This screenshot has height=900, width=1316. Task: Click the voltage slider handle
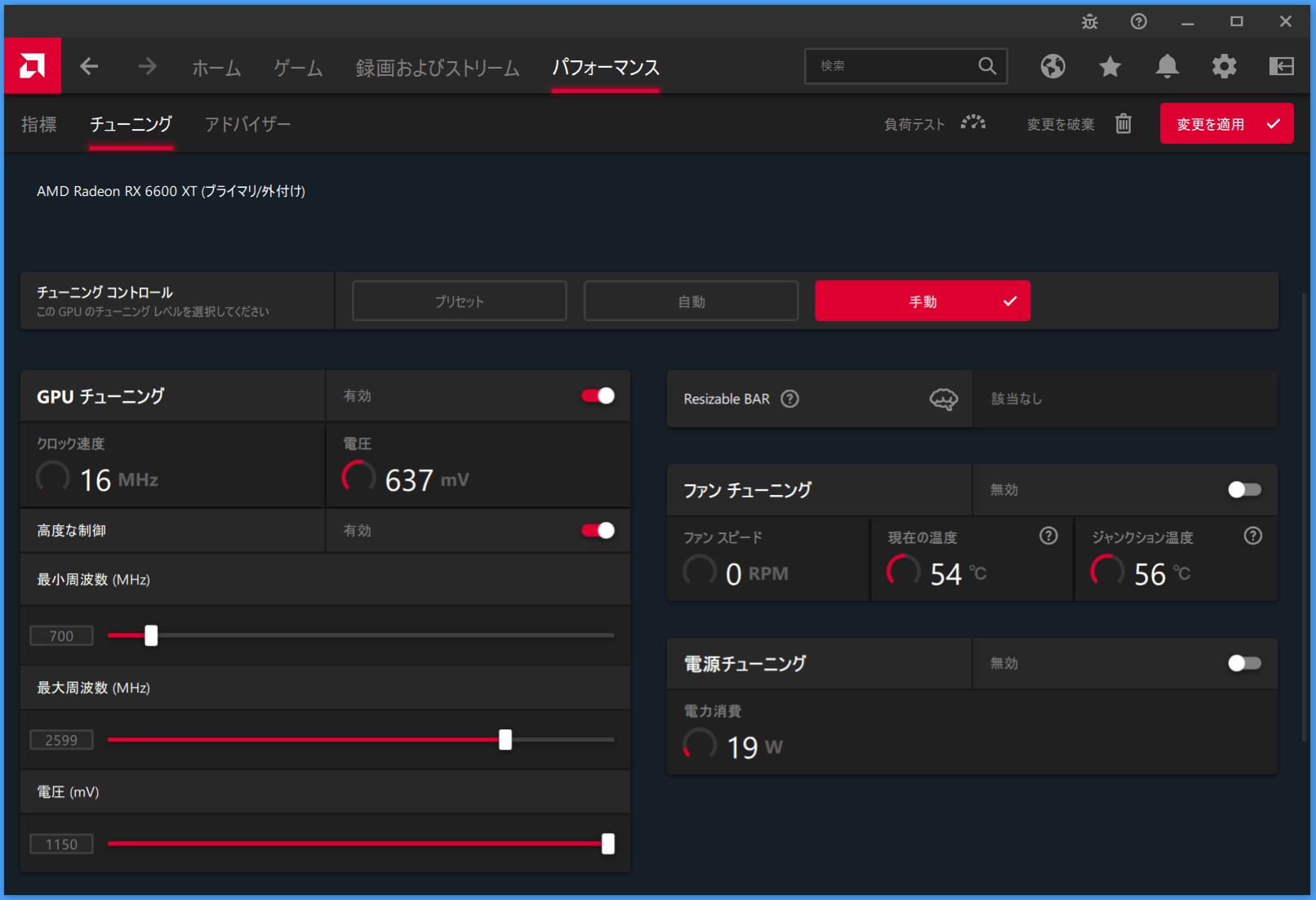(x=608, y=844)
